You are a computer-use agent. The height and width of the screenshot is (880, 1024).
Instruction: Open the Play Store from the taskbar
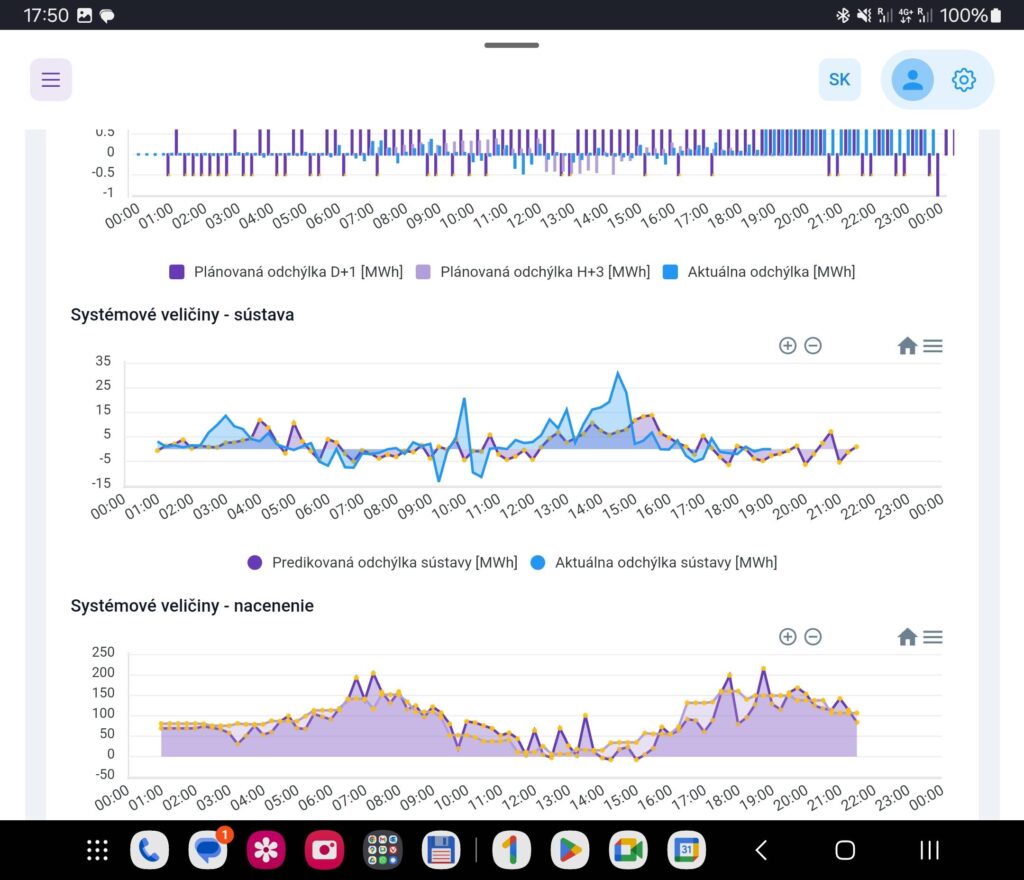570,850
